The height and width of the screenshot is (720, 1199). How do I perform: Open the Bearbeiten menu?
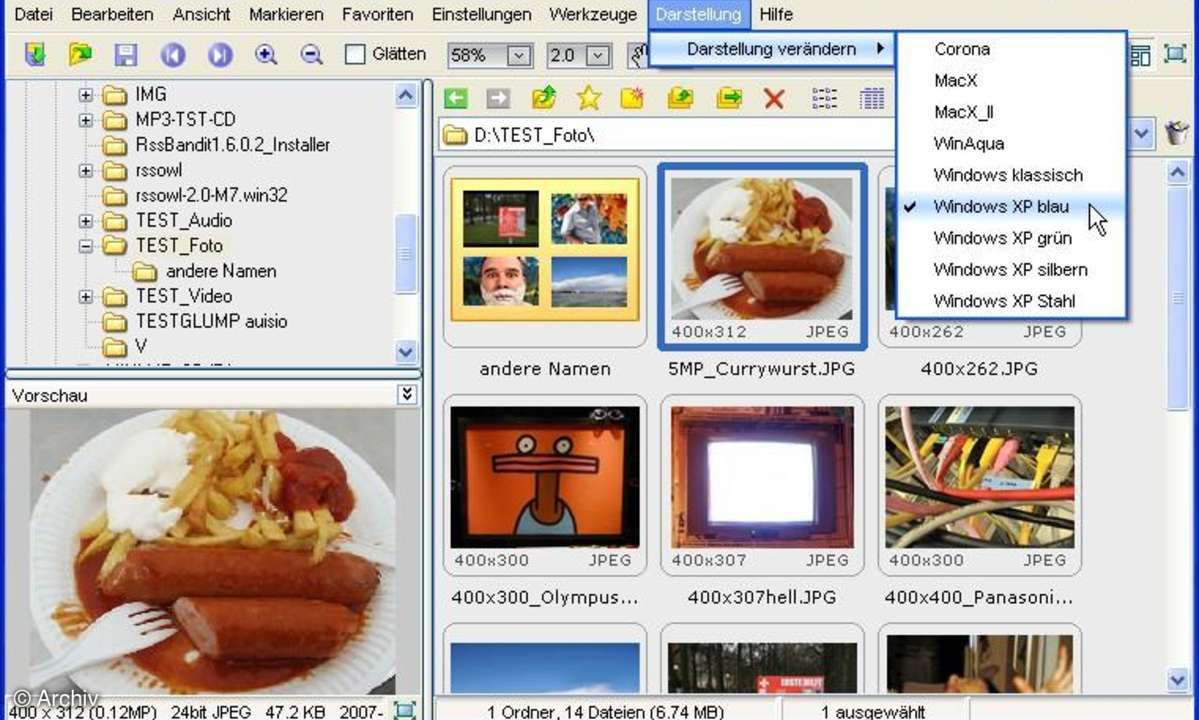[x=112, y=14]
